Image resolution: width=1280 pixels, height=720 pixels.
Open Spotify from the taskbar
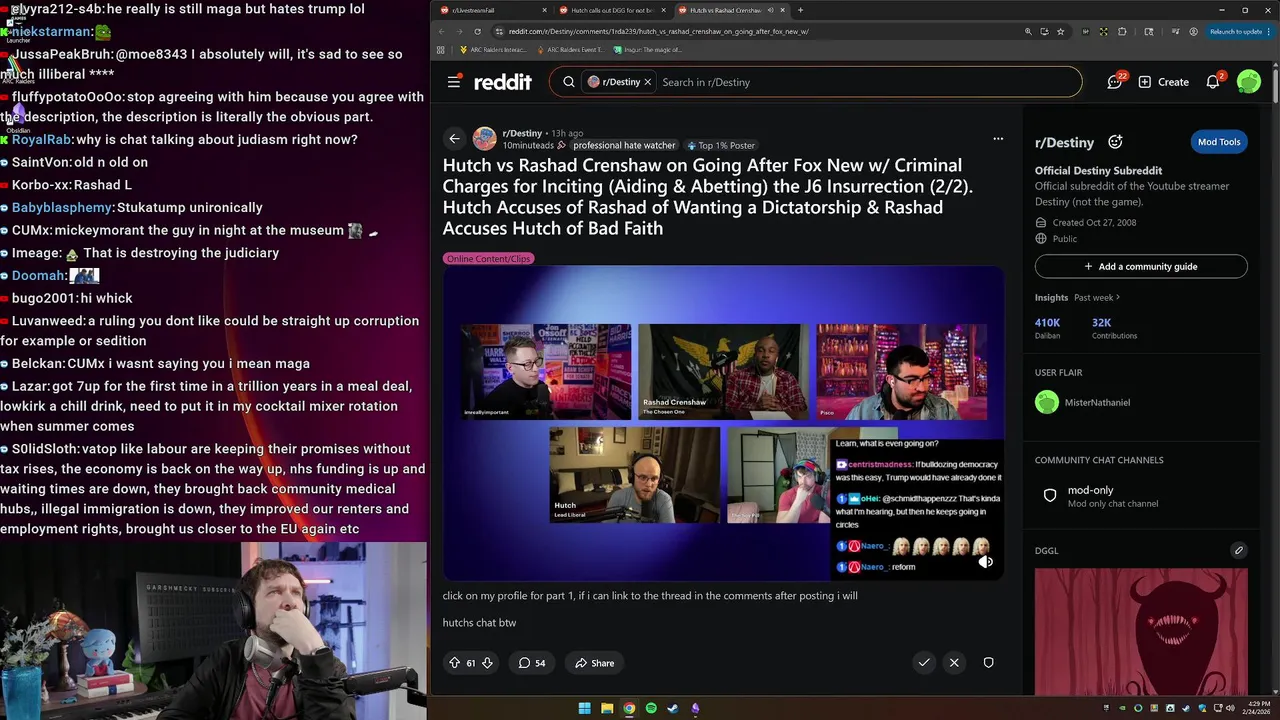(651, 708)
